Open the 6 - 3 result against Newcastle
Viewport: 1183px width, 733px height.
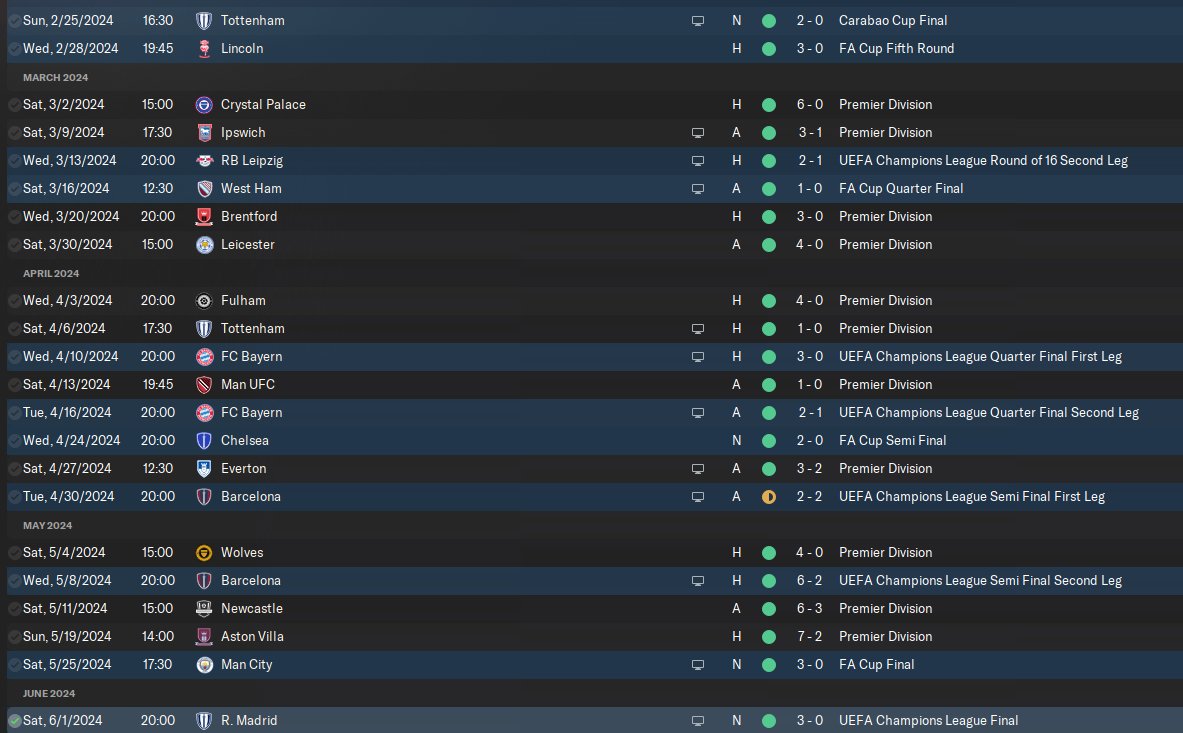click(x=810, y=609)
